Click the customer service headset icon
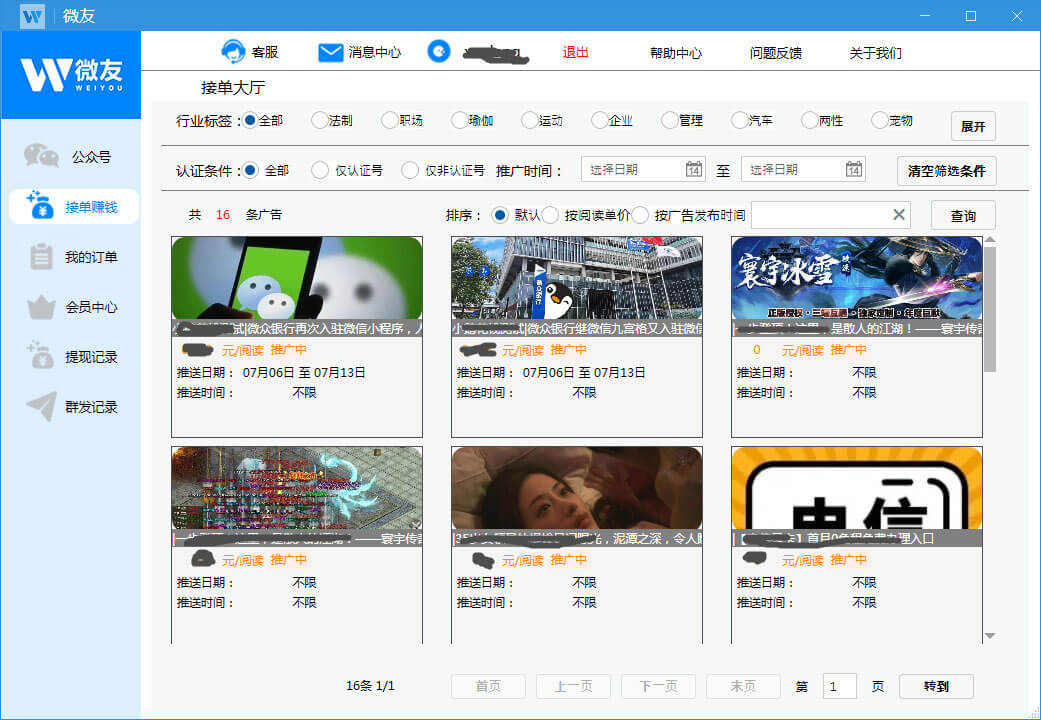 pyautogui.click(x=233, y=52)
